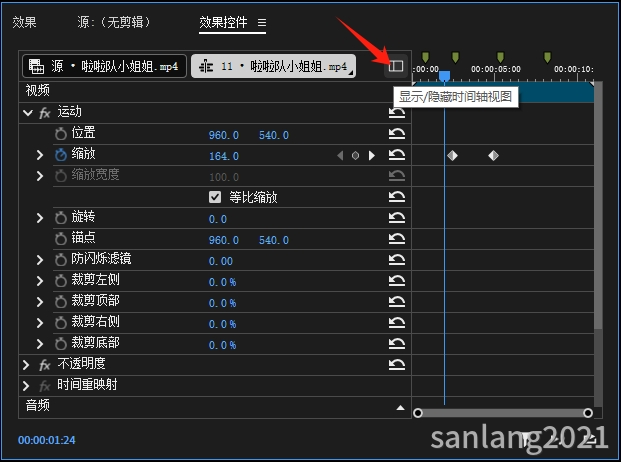
Task: Expand the 缩放宽度 property
Action: click(40, 176)
